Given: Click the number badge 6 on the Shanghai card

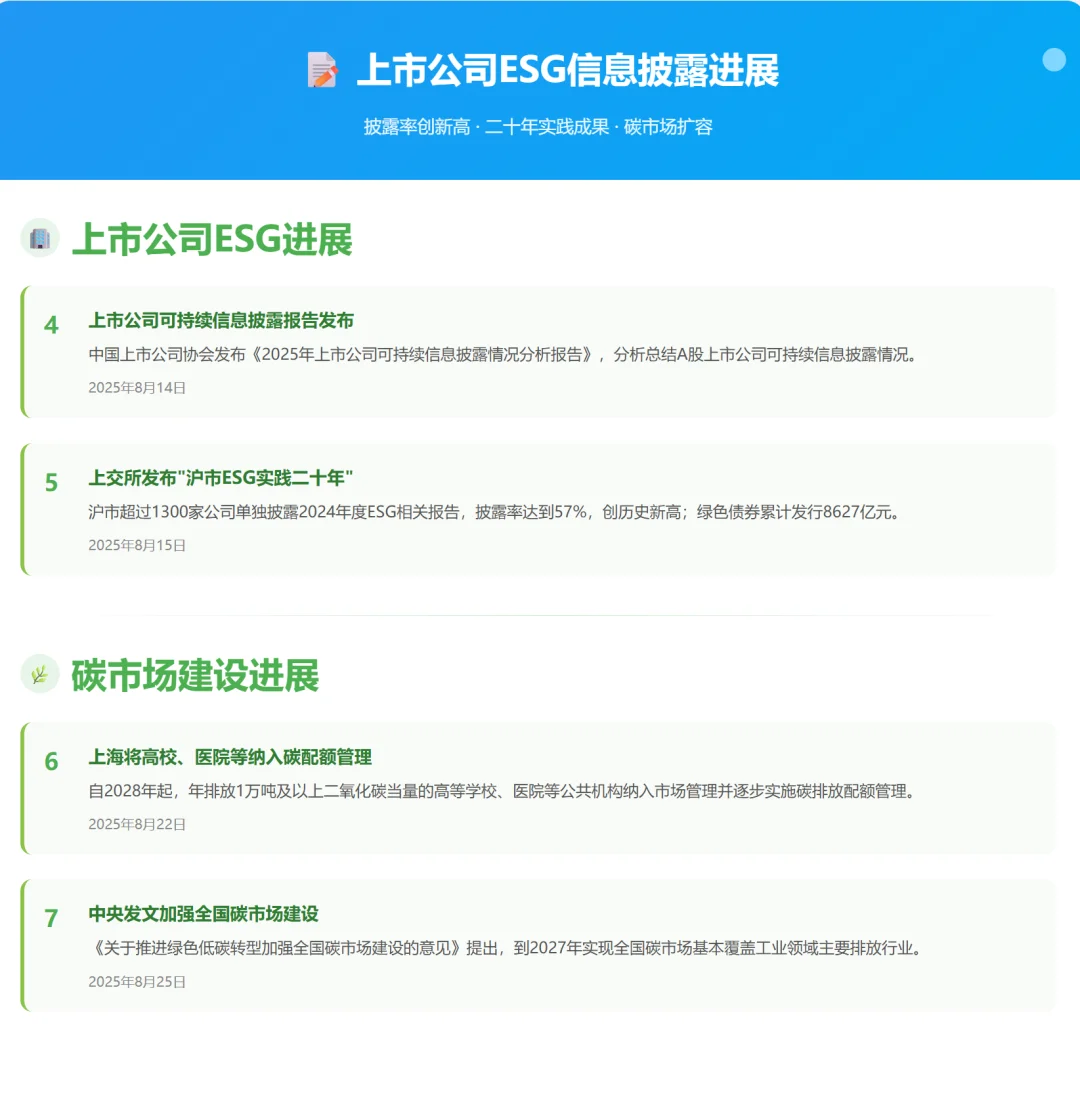Looking at the screenshot, I should [50, 760].
